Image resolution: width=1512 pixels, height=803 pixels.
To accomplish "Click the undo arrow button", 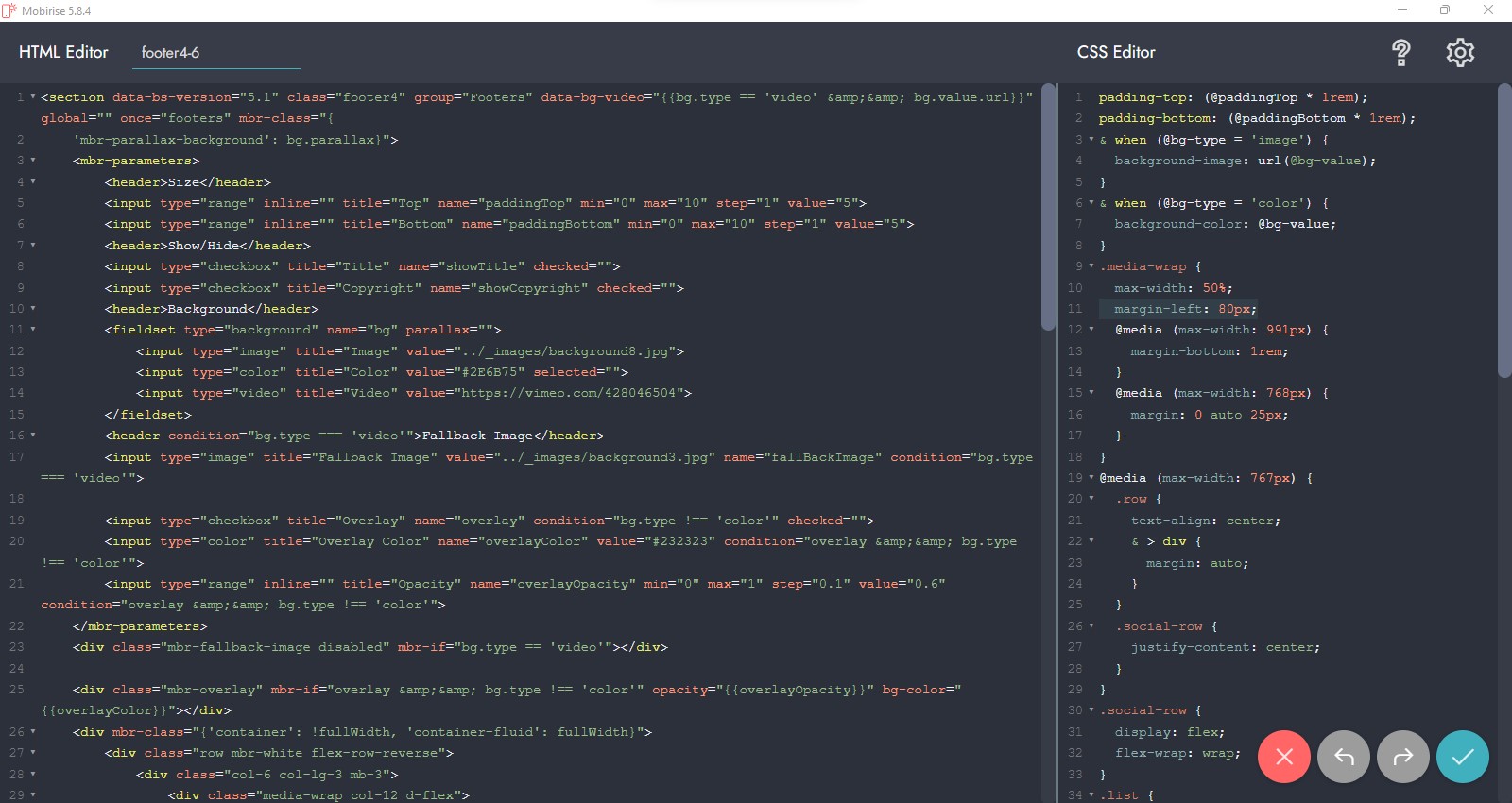I will (1343, 757).
